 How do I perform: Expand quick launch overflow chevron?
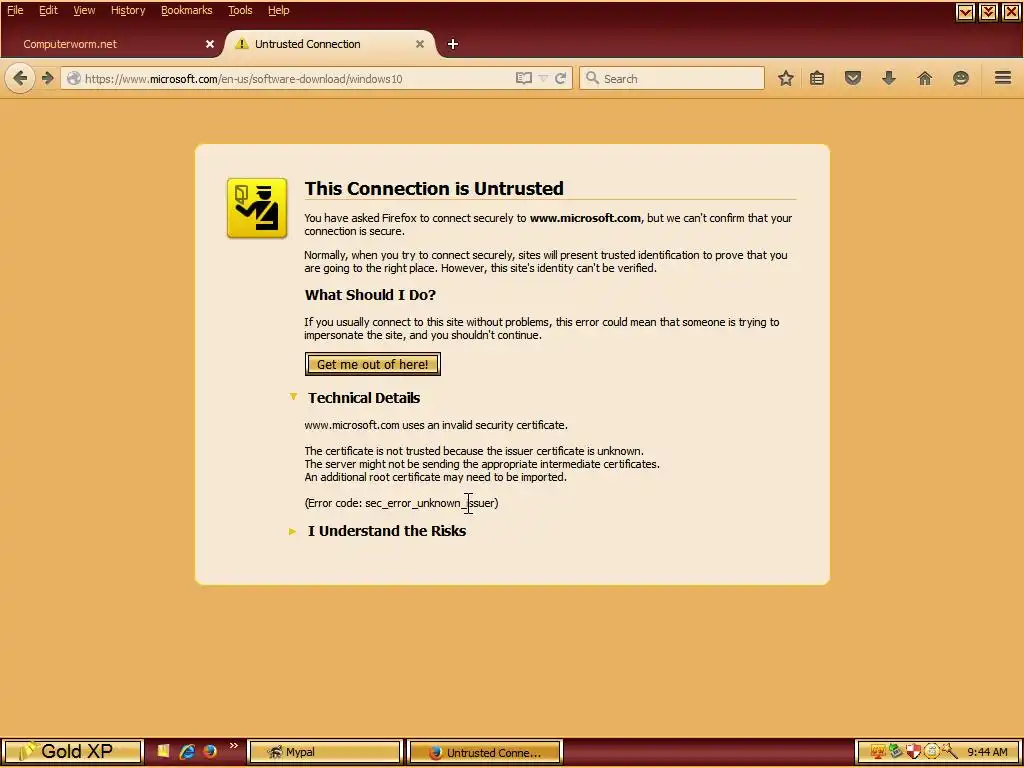[233, 746]
